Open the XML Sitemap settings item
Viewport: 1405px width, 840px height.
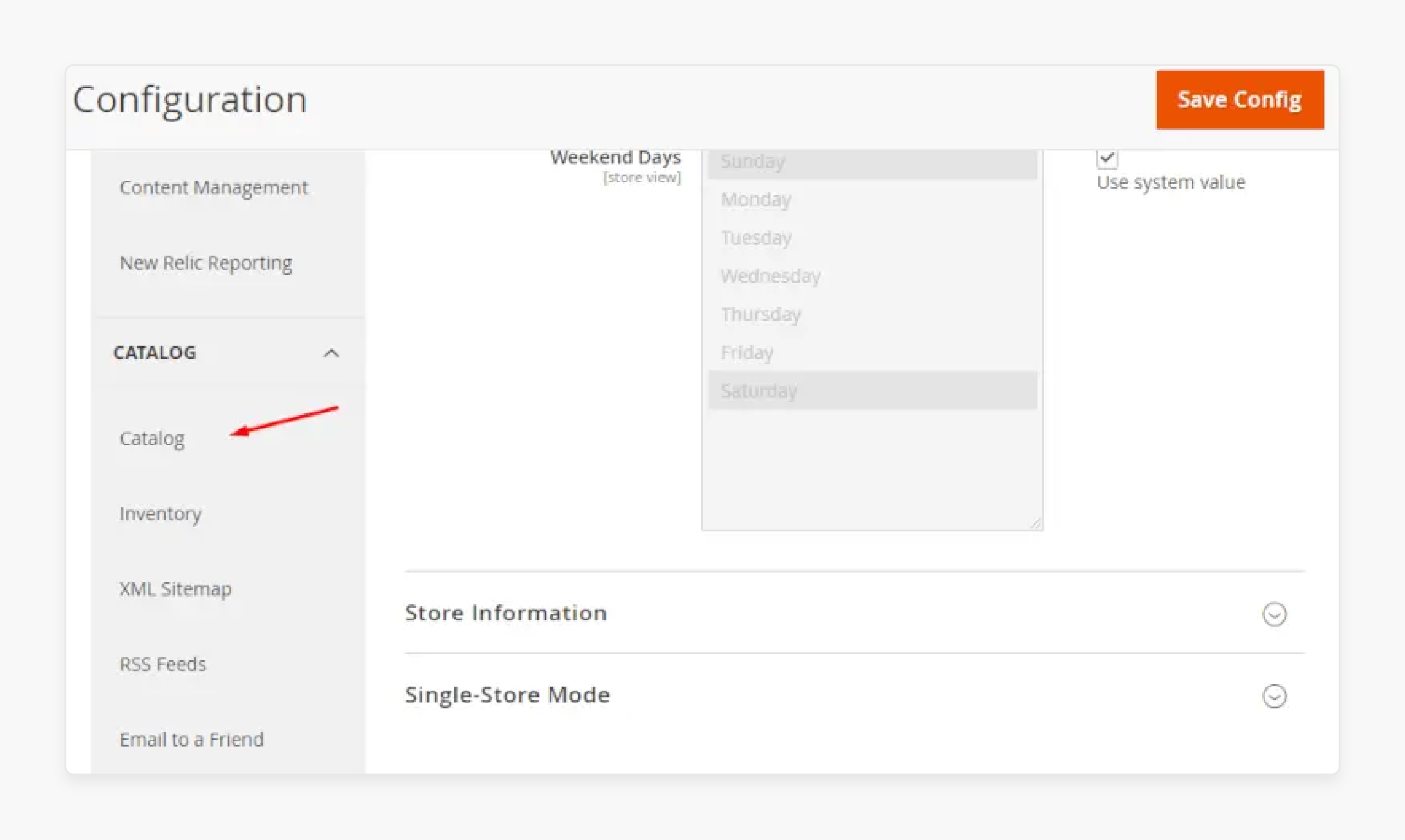[176, 589]
